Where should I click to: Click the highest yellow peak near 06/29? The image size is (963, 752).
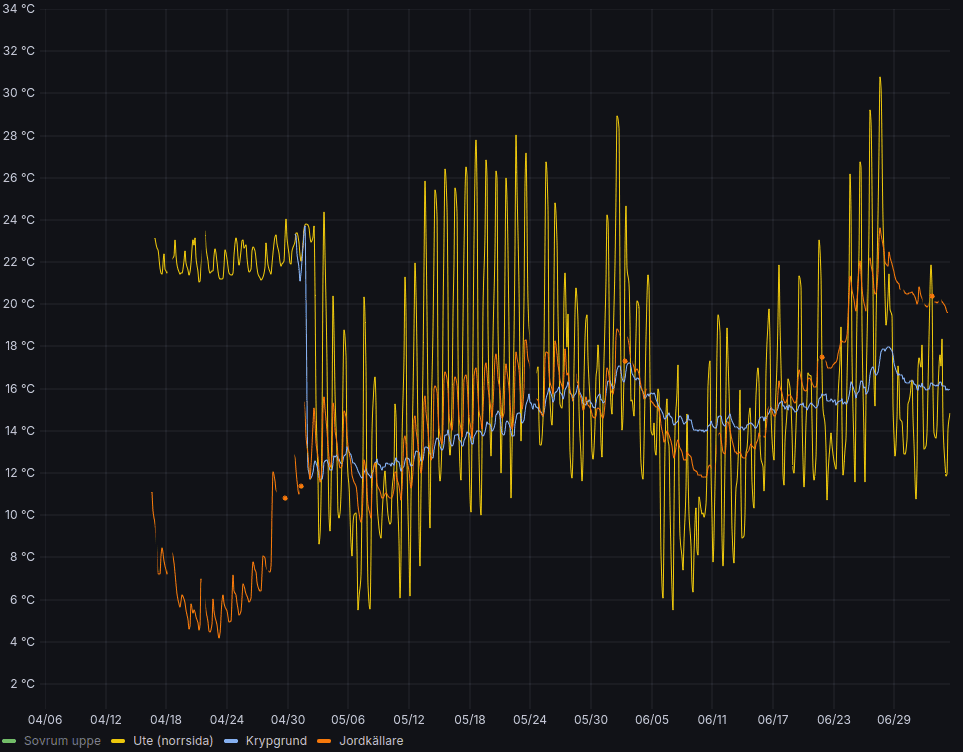click(x=880, y=78)
